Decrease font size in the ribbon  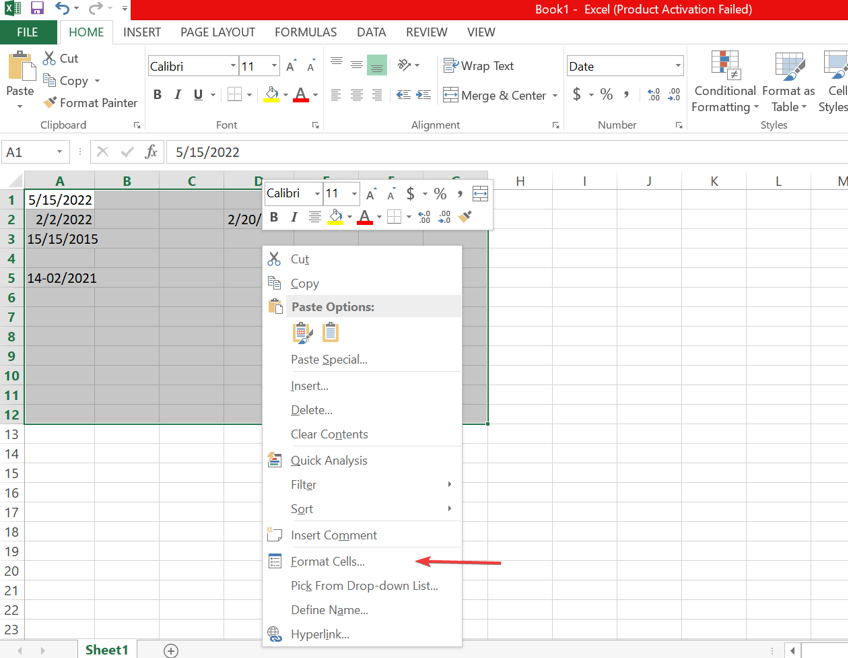click(311, 66)
